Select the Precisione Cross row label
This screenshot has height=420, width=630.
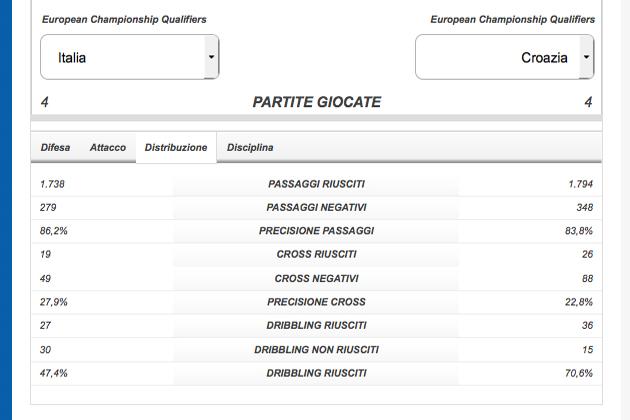click(316, 302)
